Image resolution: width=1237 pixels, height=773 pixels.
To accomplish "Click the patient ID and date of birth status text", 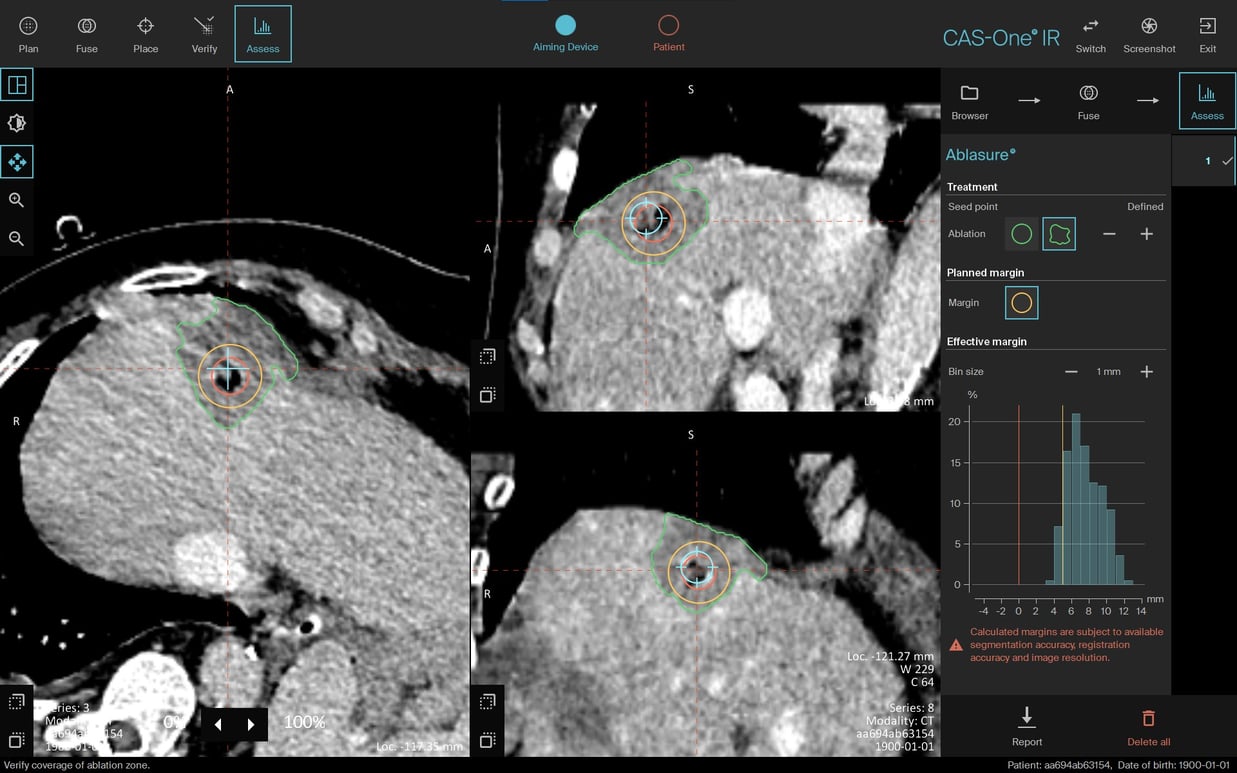I will (x=1120, y=765).
